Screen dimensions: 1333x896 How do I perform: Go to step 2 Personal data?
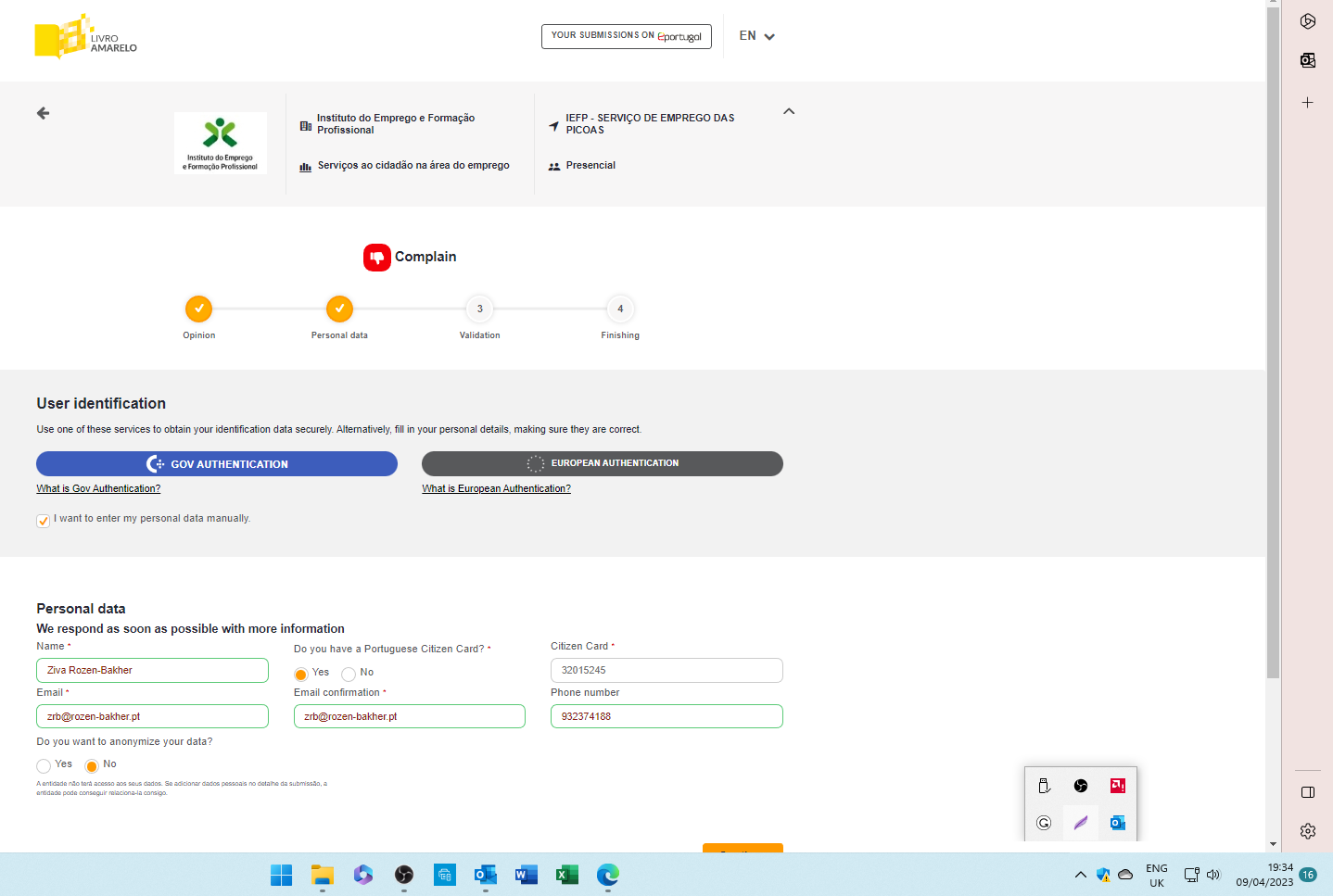click(339, 309)
